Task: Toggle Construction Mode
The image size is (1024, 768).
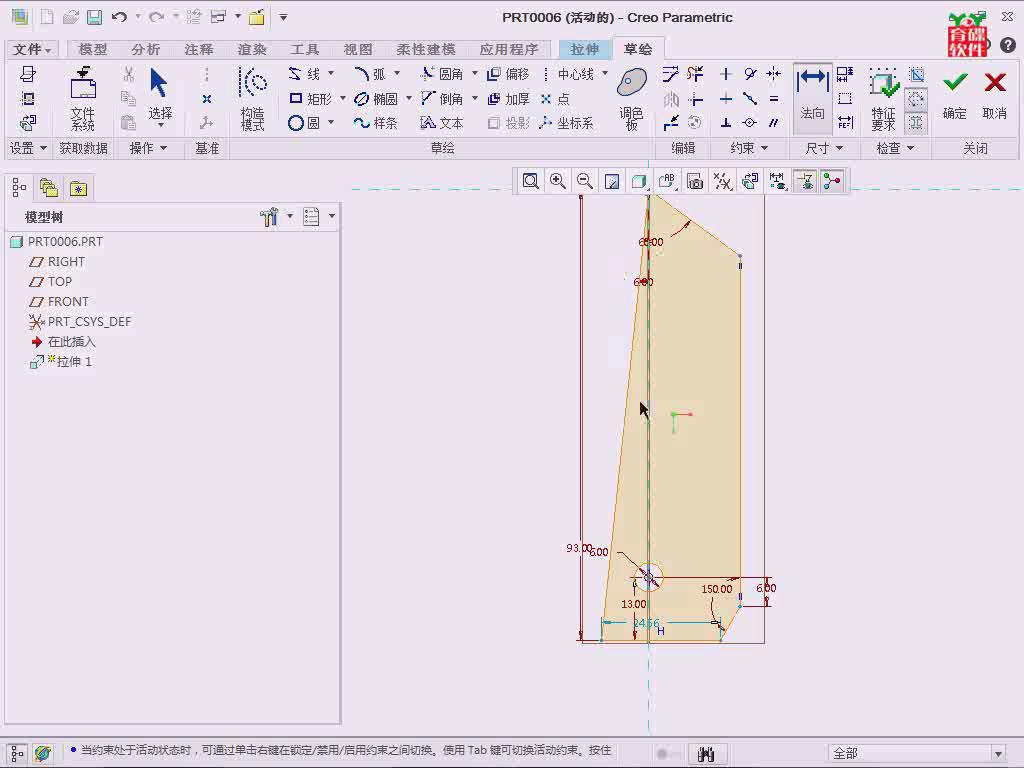Action: 253,98
